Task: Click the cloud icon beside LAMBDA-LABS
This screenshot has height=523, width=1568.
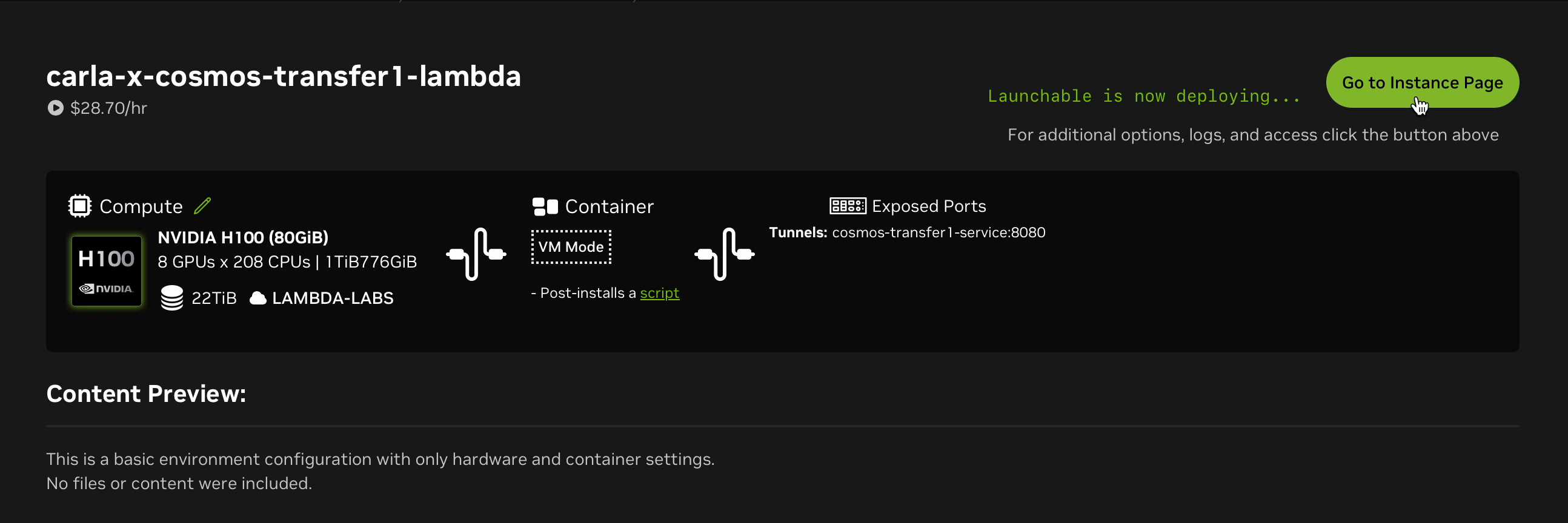Action: (x=257, y=297)
